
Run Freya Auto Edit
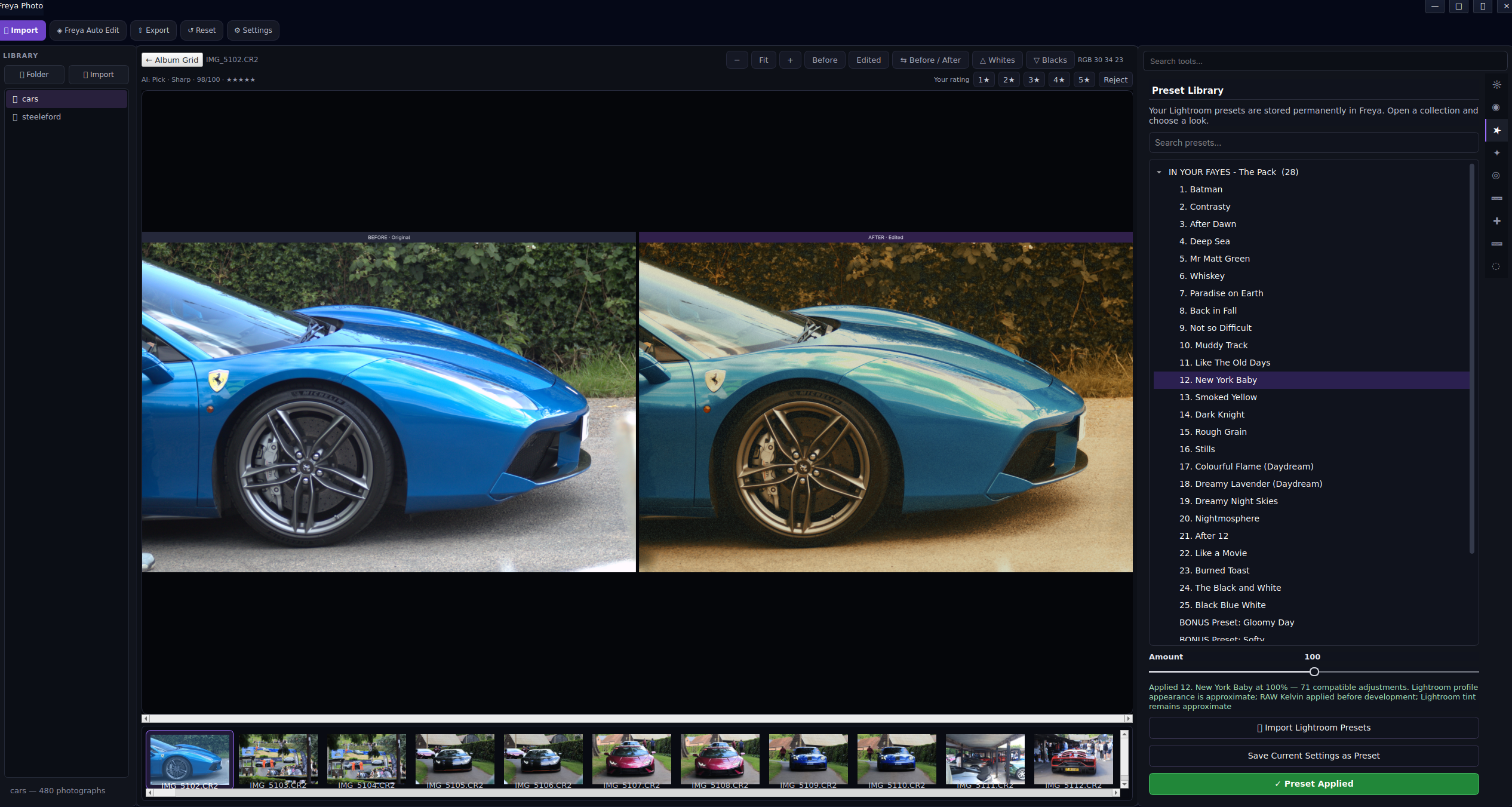pos(88,30)
